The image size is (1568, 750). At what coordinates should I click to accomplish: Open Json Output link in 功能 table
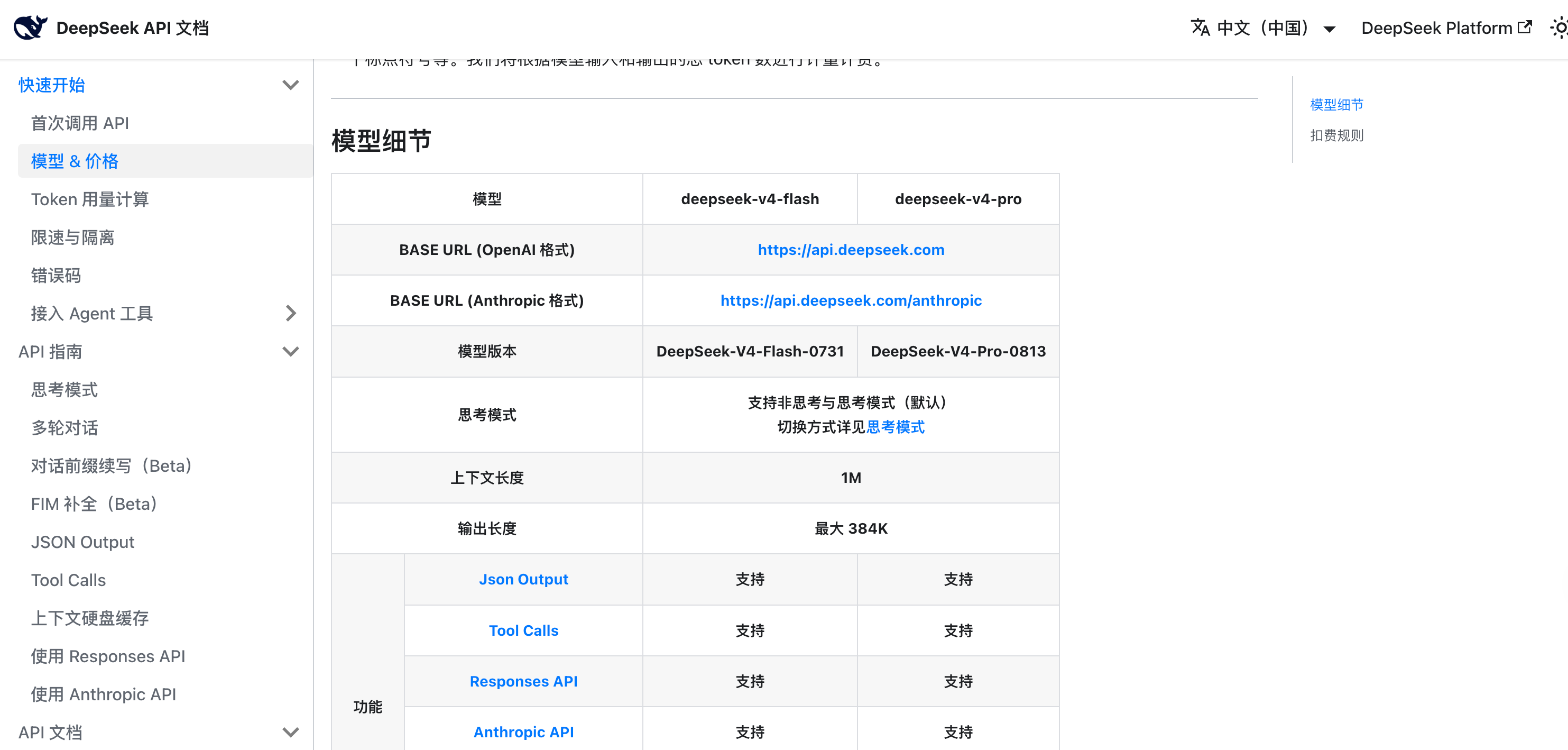[523, 580]
